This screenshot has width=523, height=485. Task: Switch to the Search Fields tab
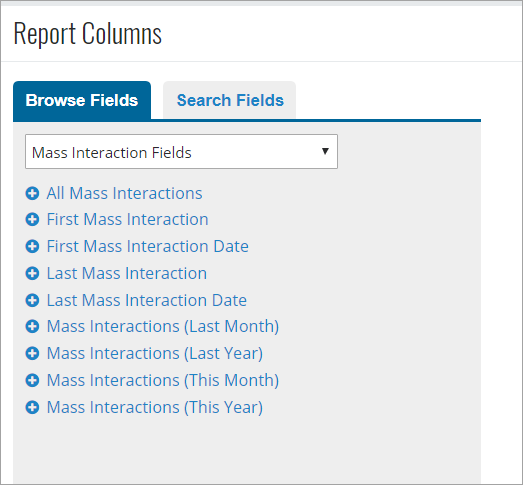pyautogui.click(x=229, y=100)
